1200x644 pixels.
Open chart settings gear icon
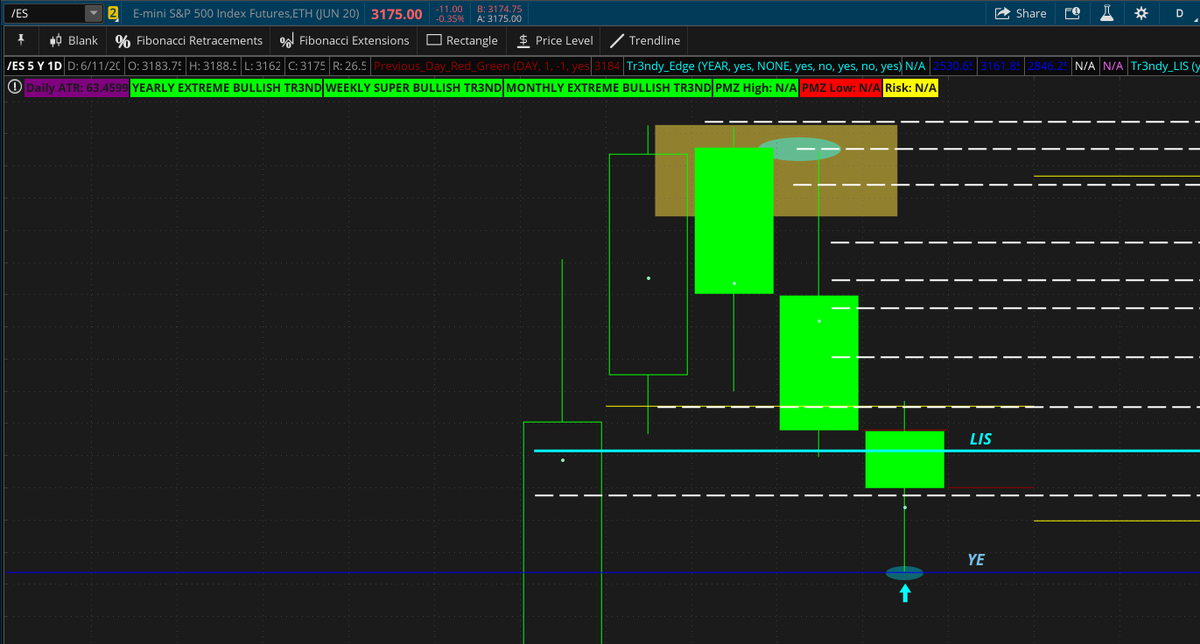[1140, 13]
